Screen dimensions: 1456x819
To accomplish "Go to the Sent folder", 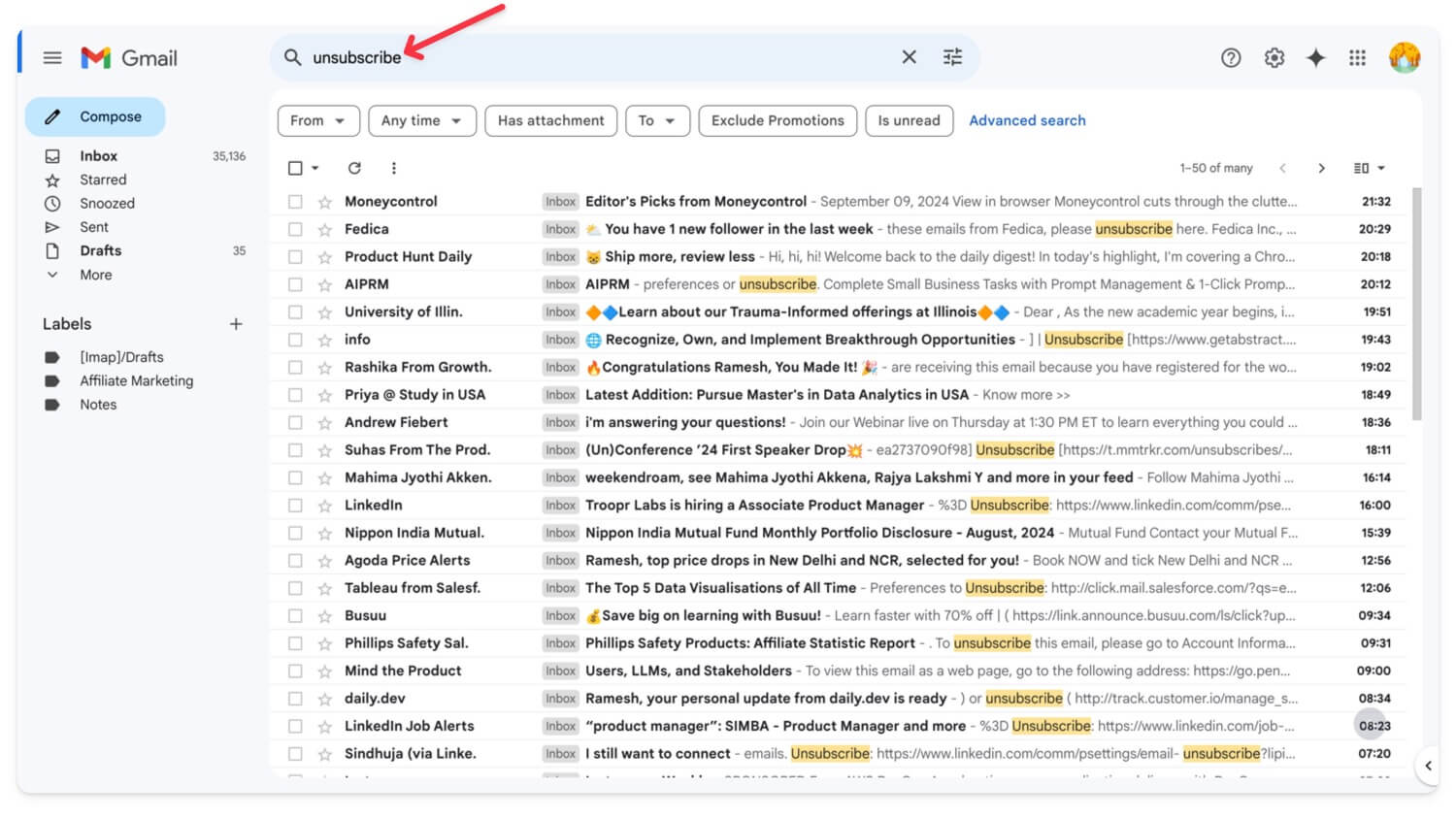I will [x=94, y=227].
